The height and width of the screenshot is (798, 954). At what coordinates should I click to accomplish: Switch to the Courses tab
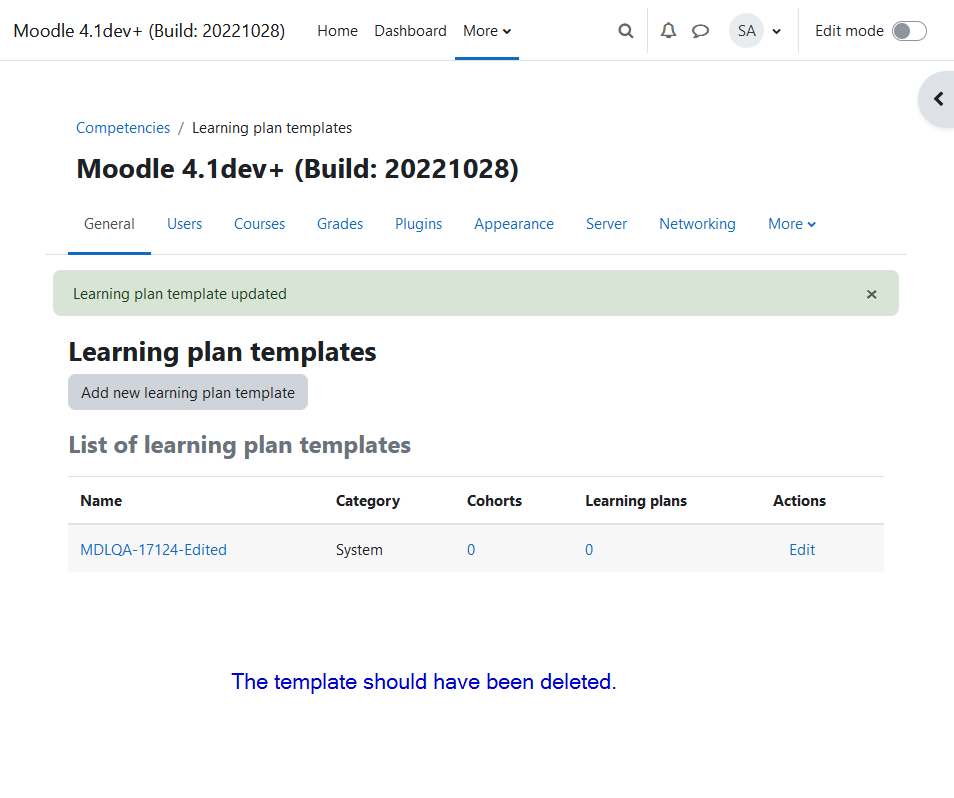[259, 224]
